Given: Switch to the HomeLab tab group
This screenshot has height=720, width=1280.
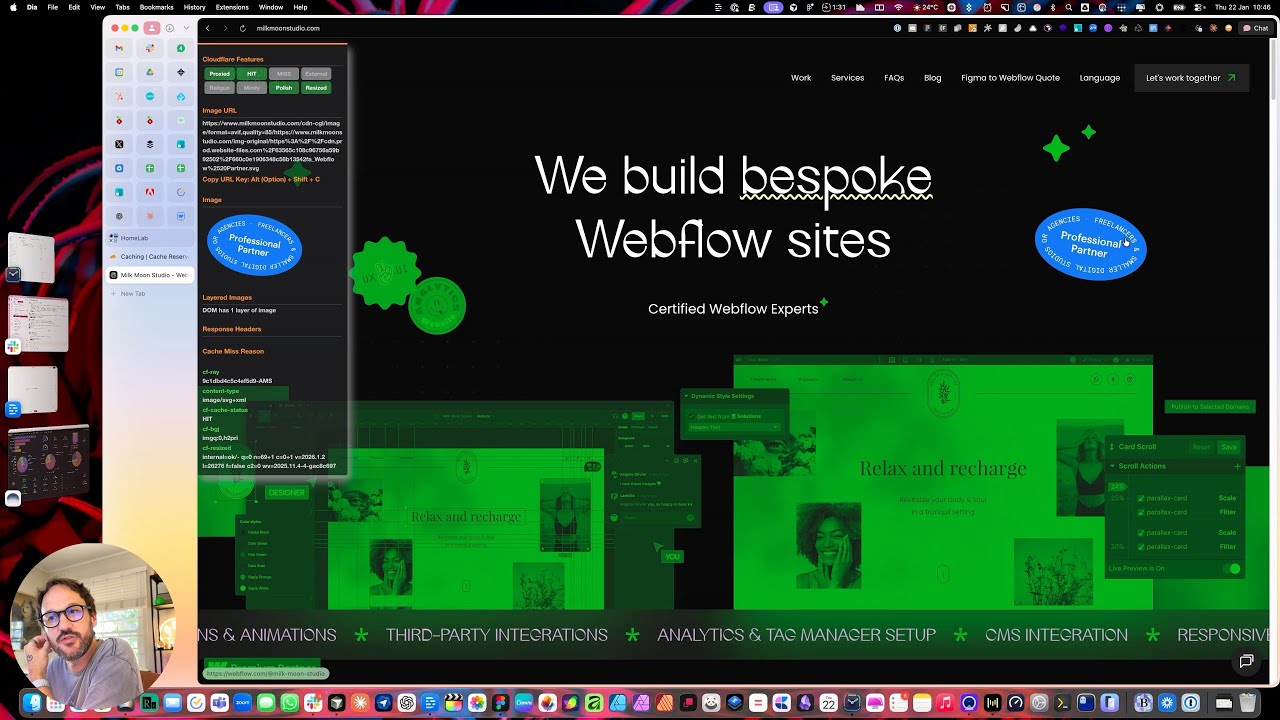Looking at the screenshot, I should (151, 238).
